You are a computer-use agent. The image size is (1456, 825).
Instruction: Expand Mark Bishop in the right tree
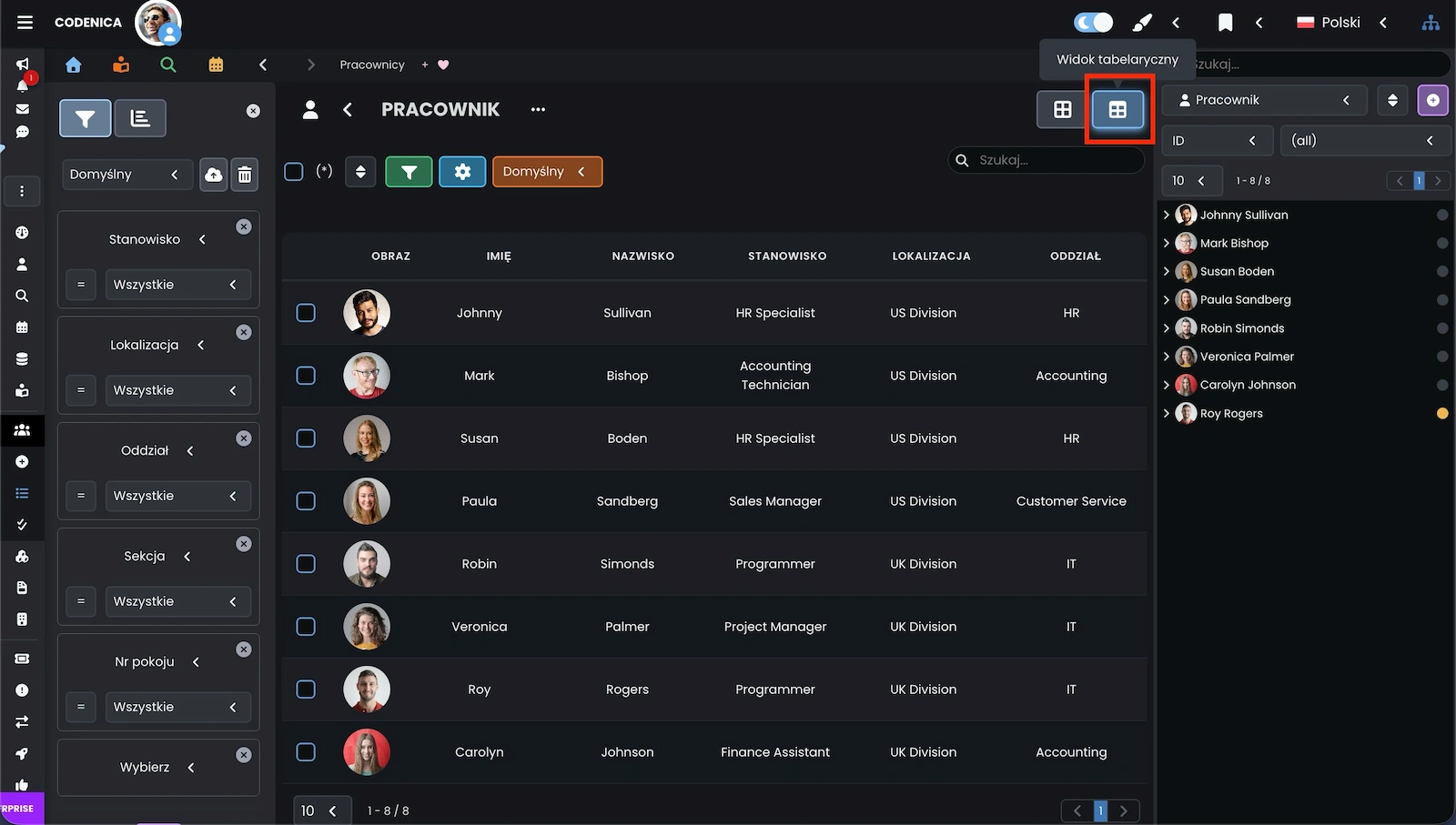click(x=1167, y=243)
